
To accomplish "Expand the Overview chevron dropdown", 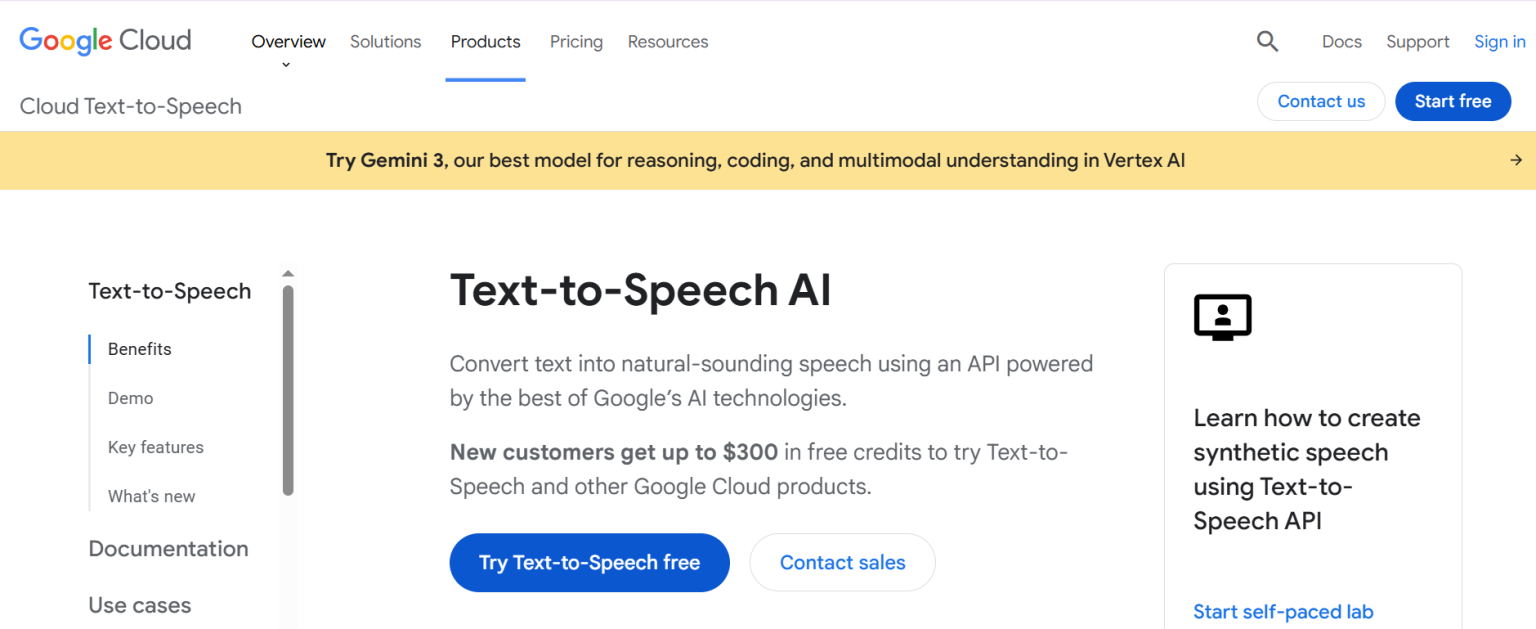I will click(x=287, y=65).
